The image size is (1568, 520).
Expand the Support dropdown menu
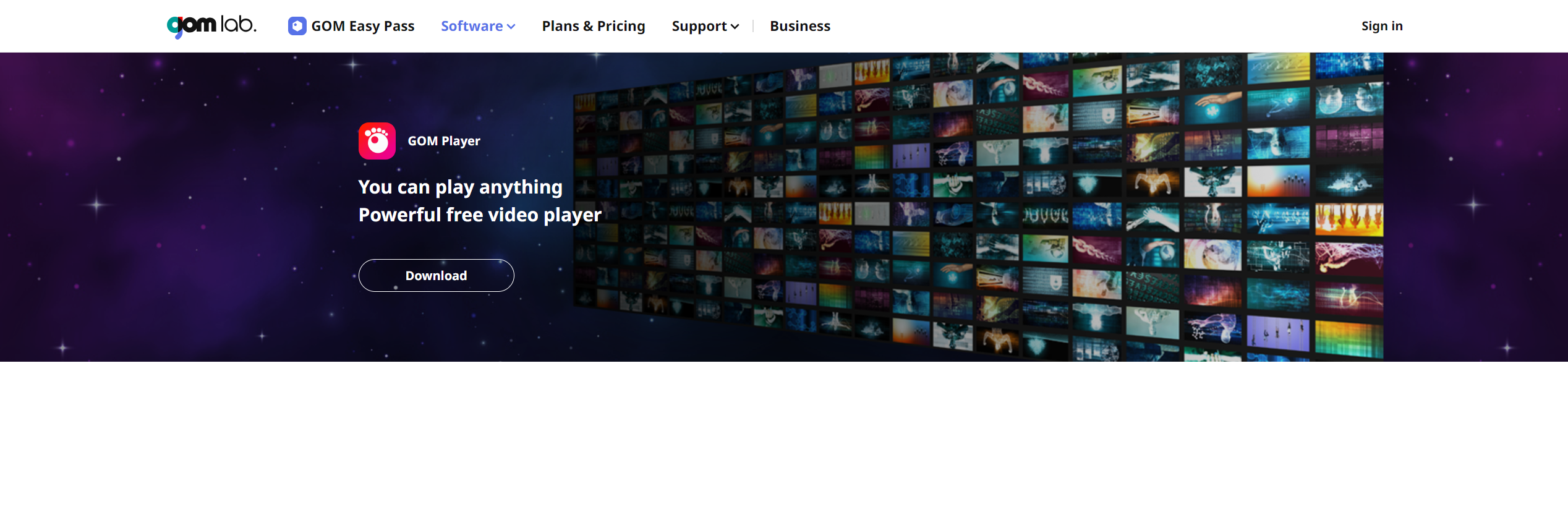coord(705,26)
